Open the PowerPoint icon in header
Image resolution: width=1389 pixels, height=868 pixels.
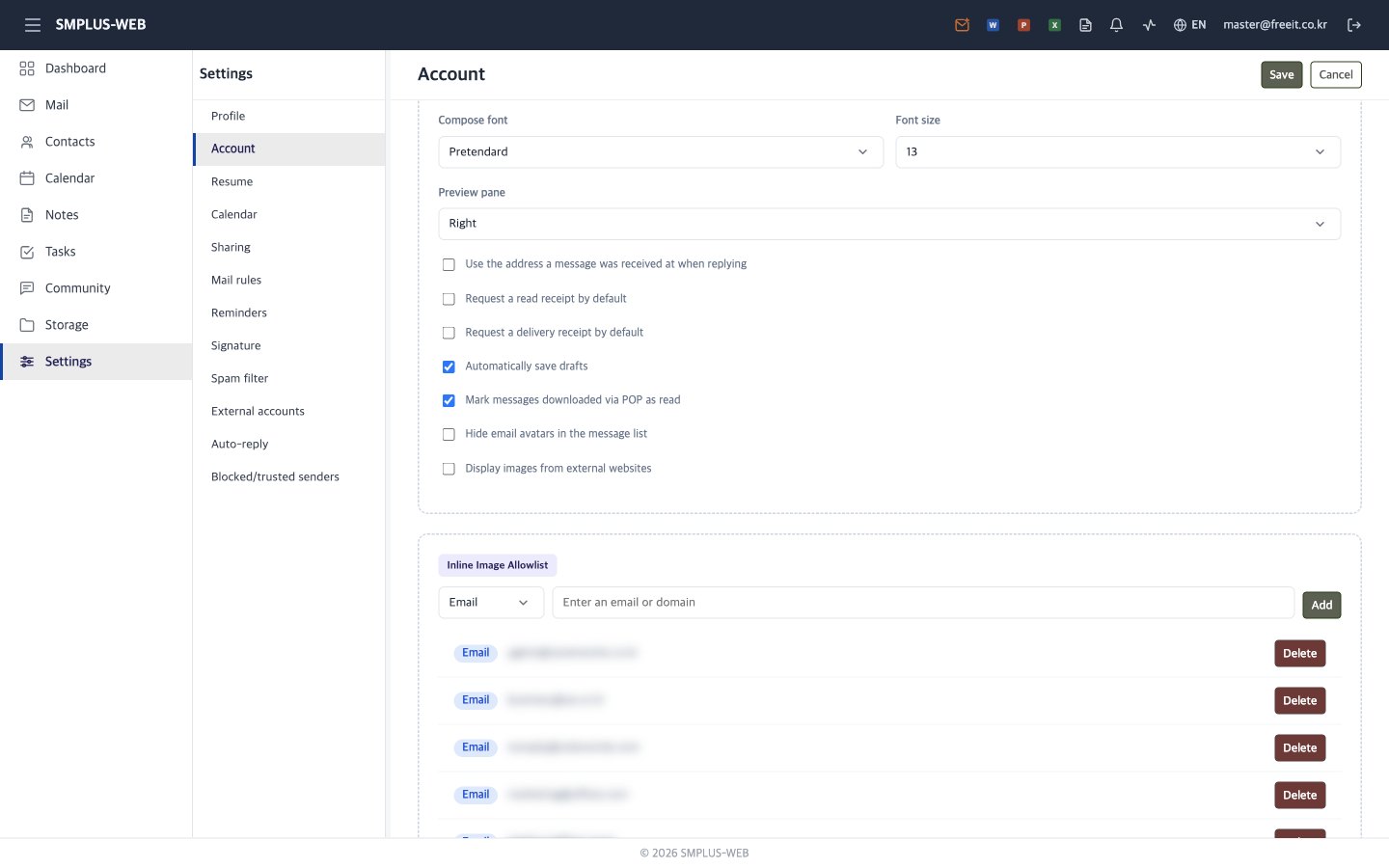point(1023,25)
